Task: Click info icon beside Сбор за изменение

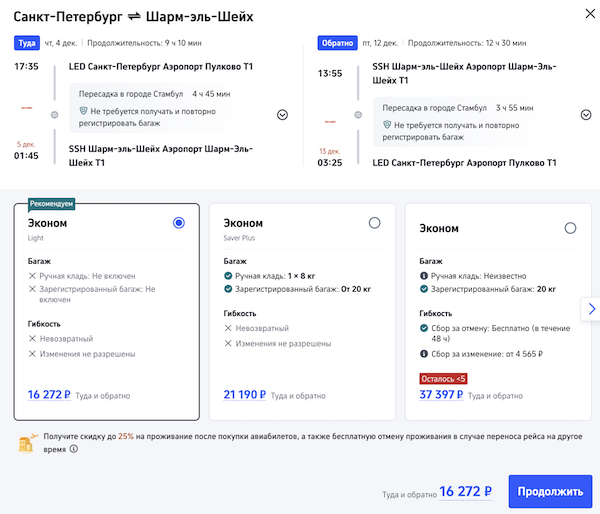Action: click(x=425, y=352)
